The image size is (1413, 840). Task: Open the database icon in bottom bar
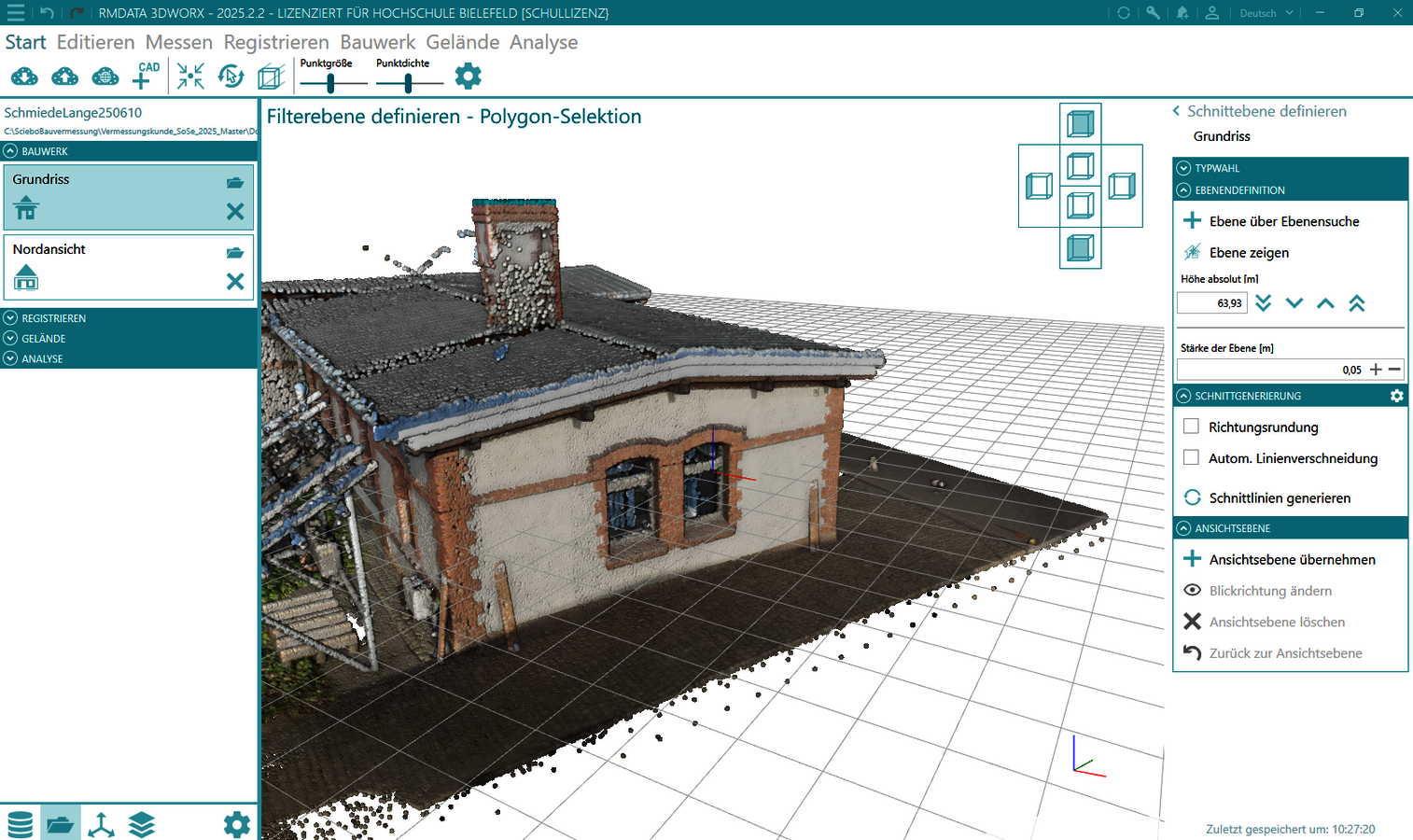[x=20, y=824]
